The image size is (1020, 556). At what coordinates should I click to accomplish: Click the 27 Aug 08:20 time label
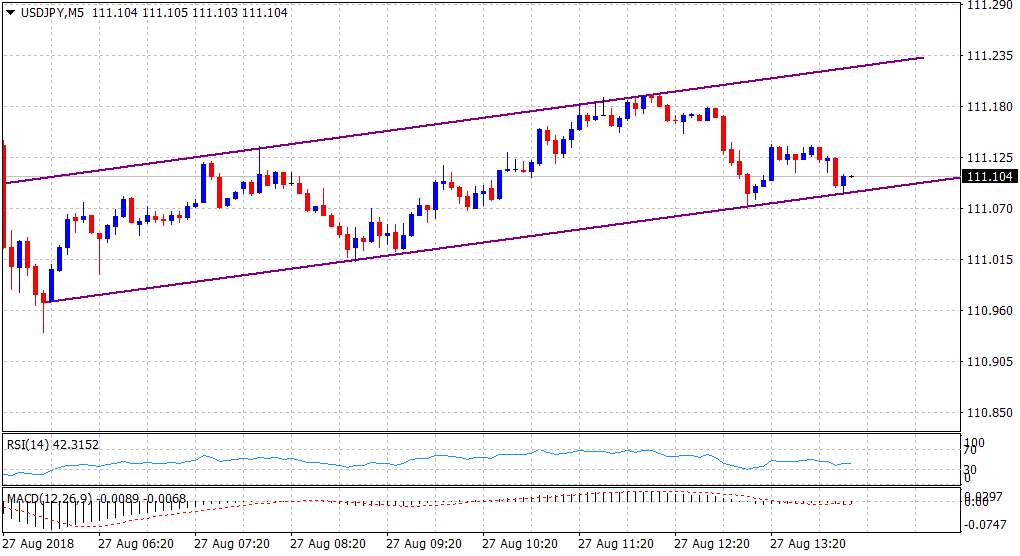tap(327, 545)
